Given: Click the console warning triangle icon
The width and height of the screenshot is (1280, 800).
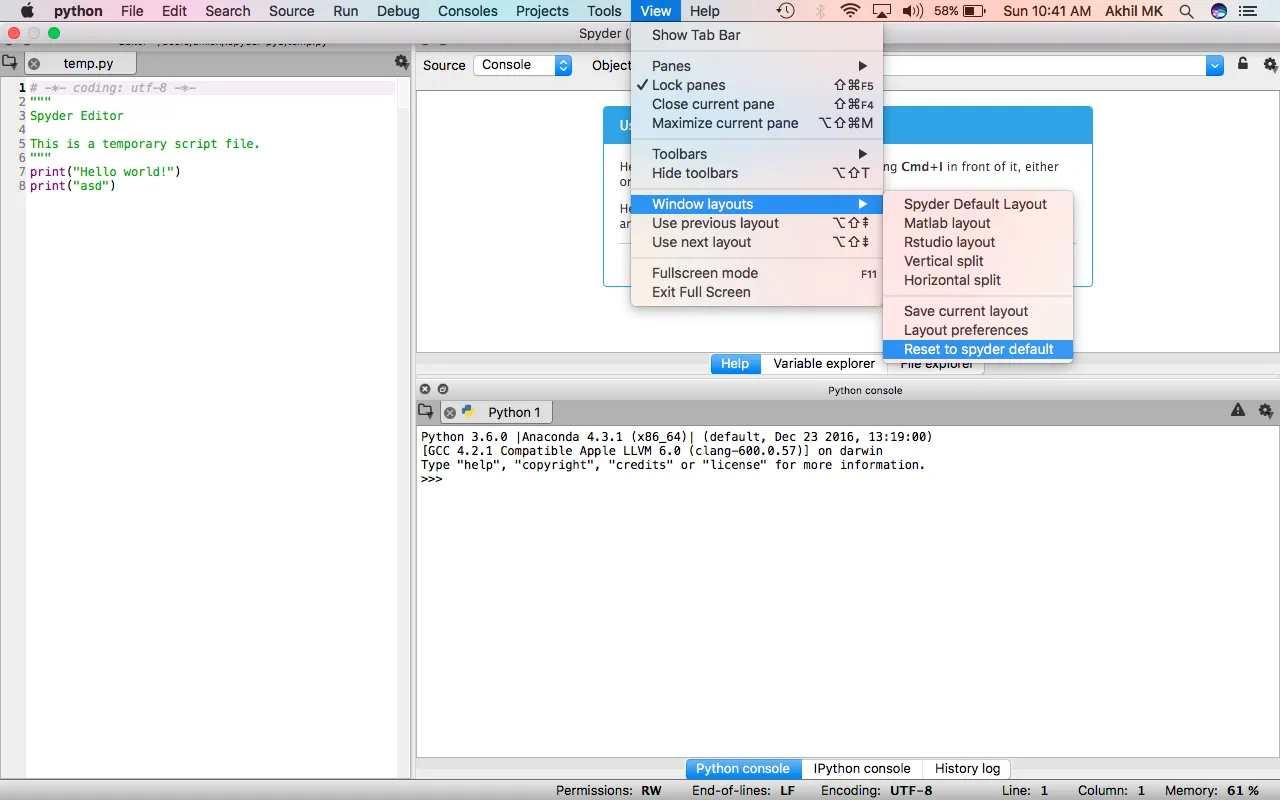Looking at the screenshot, I should [1238, 410].
